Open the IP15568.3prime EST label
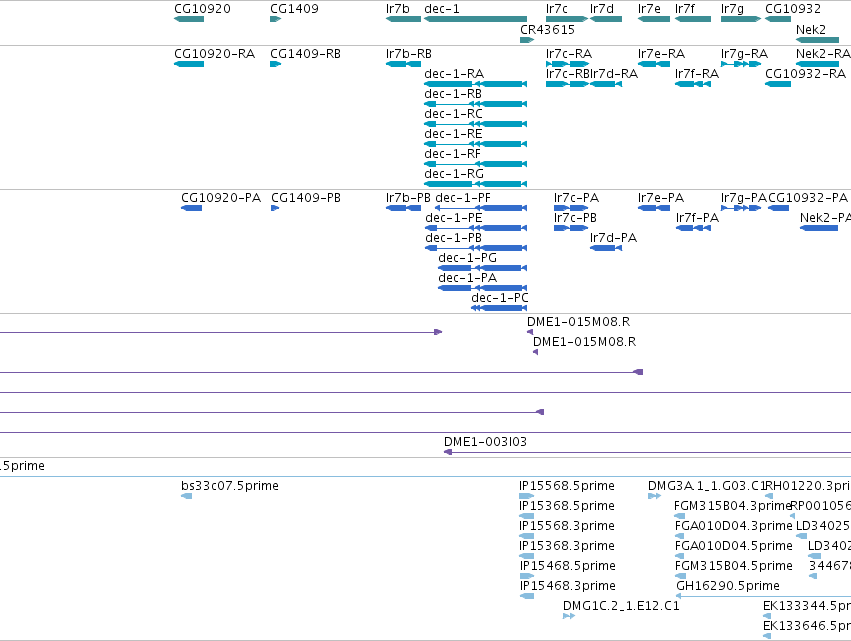This screenshot has width=851, height=641. [567, 526]
